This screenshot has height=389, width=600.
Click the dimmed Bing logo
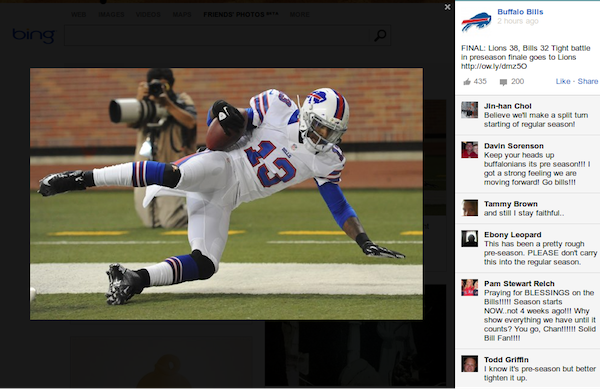coord(33,35)
